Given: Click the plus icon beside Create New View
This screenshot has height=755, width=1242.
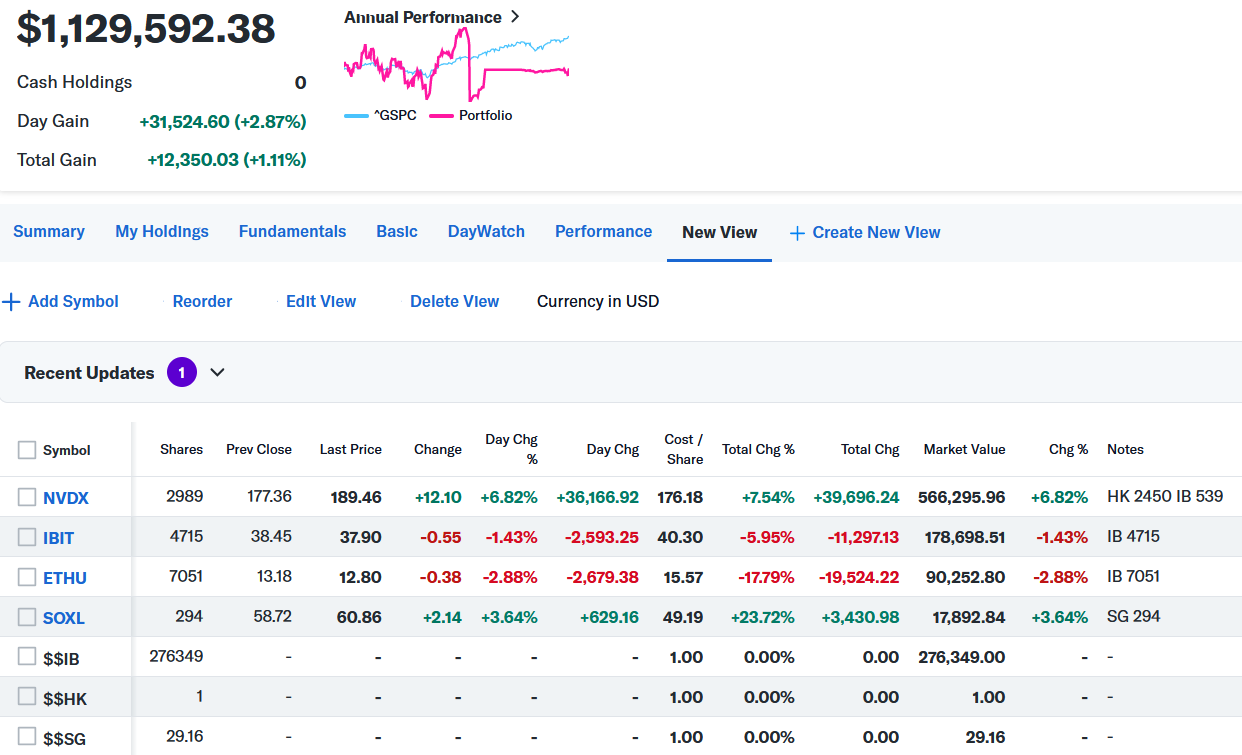Looking at the screenshot, I should pos(797,233).
